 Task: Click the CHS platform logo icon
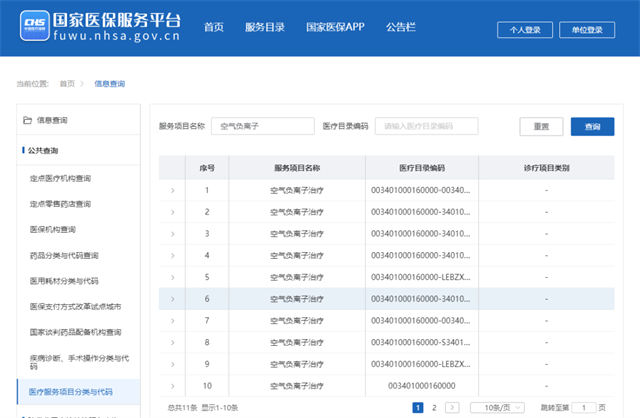(35, 26)
